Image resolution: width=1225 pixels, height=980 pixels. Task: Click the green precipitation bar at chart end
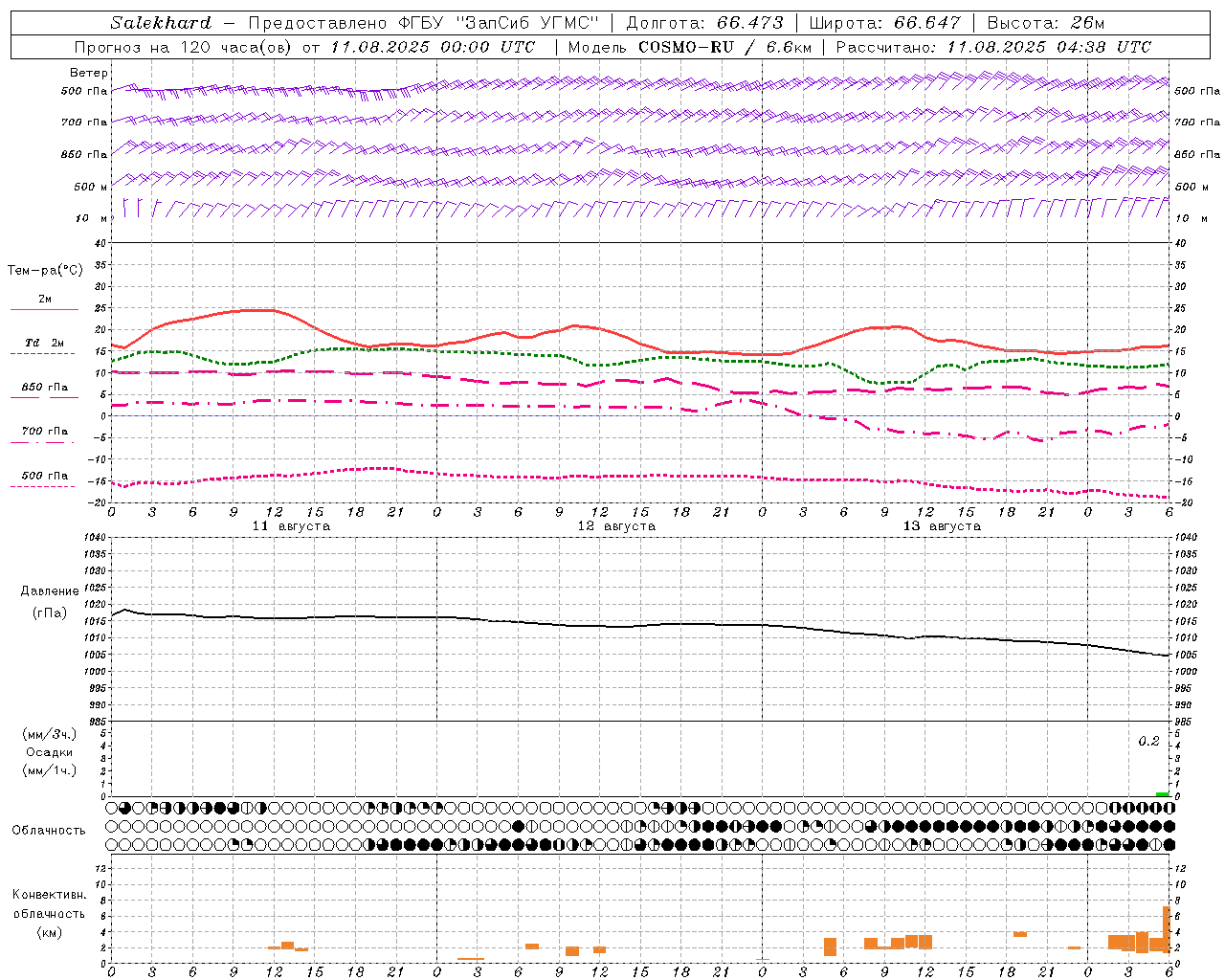1162,794
